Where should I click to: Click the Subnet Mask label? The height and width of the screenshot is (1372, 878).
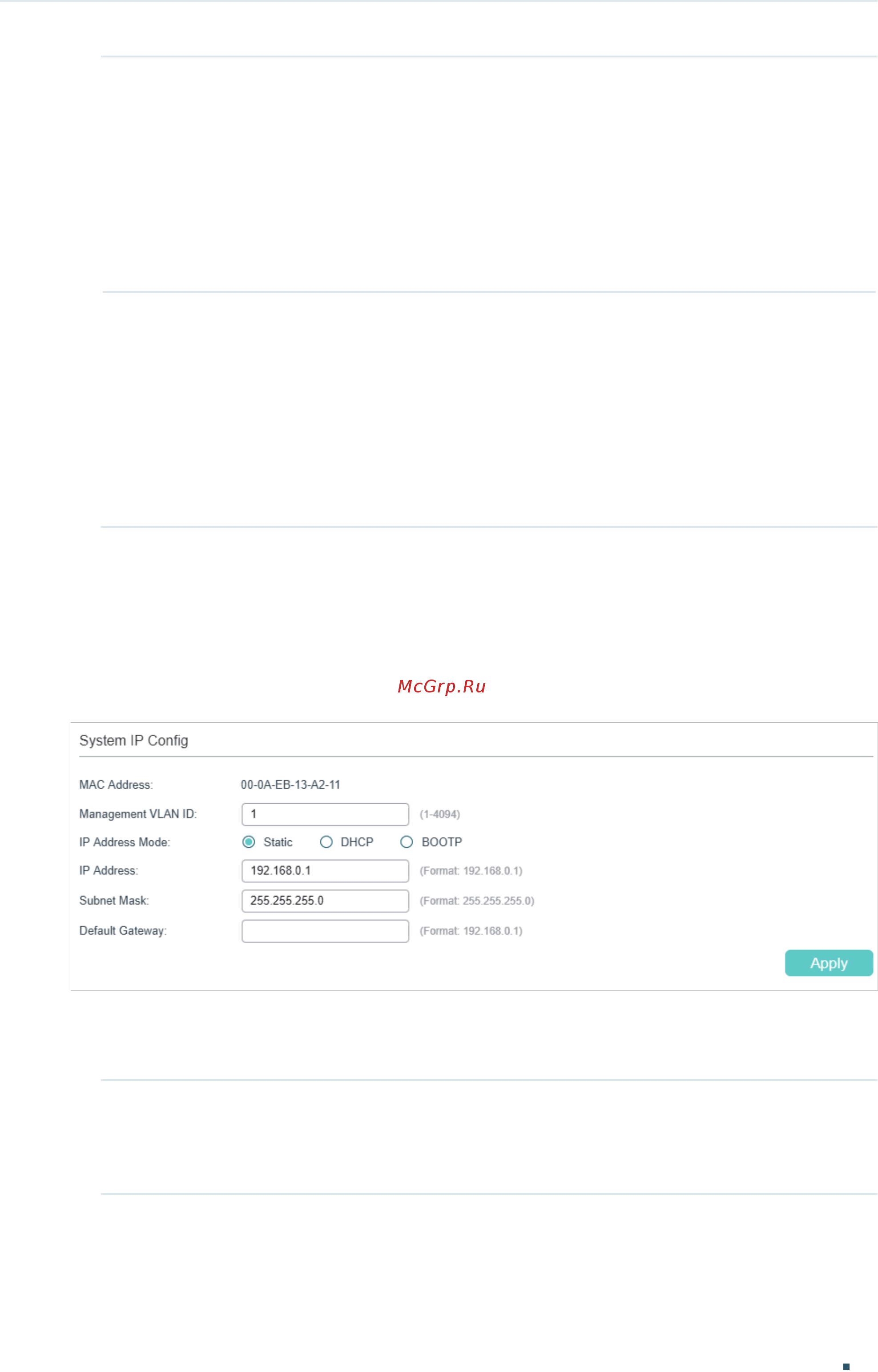pyautogui.click(x=114, y=901)
